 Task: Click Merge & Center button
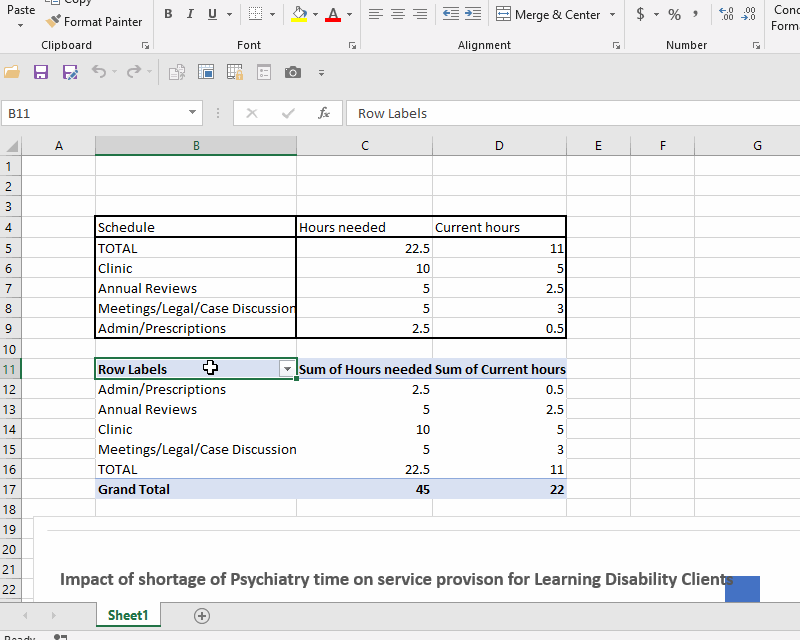click(x=548, y=14)
